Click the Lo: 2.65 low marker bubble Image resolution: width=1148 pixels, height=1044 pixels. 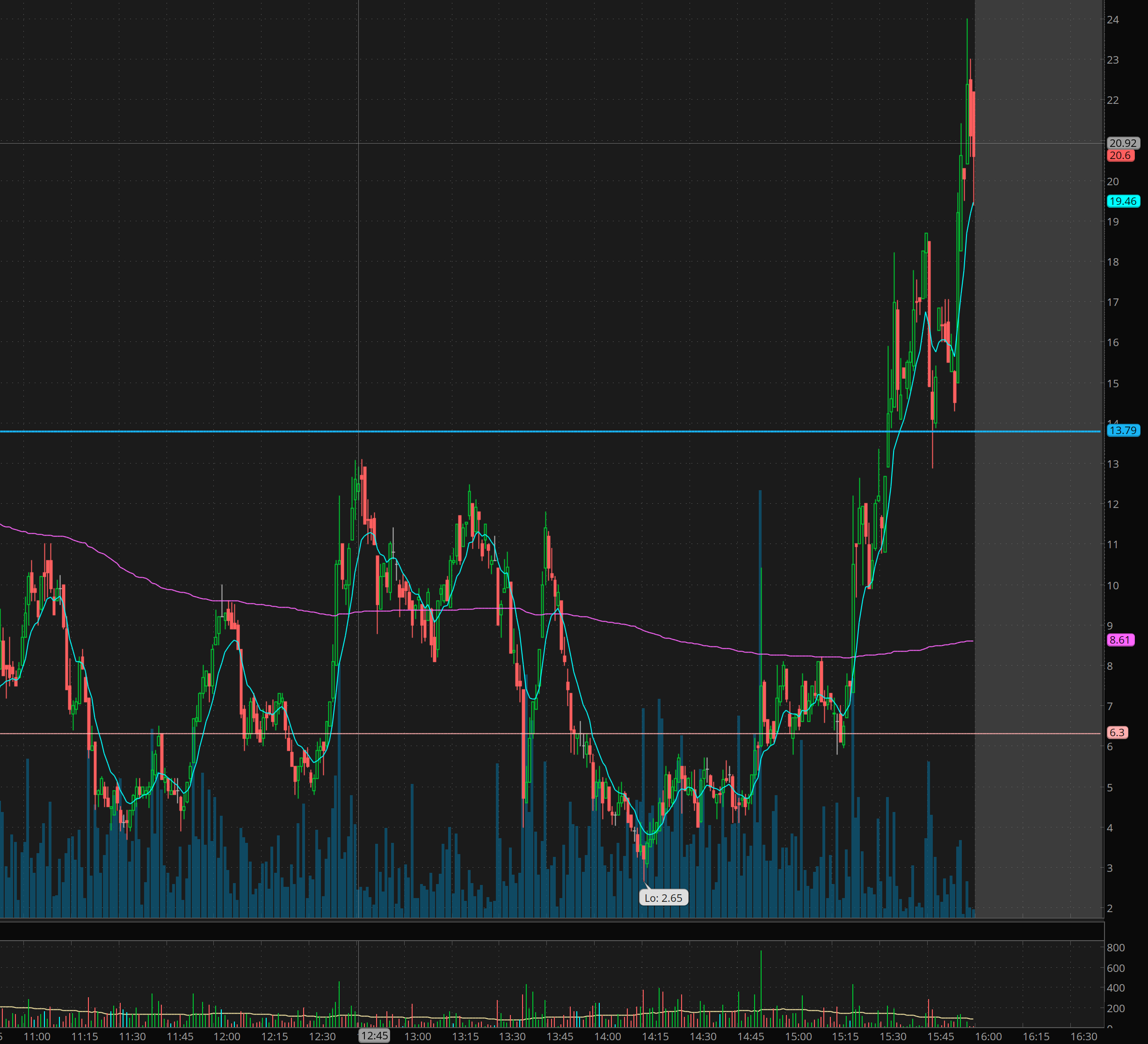663,898
